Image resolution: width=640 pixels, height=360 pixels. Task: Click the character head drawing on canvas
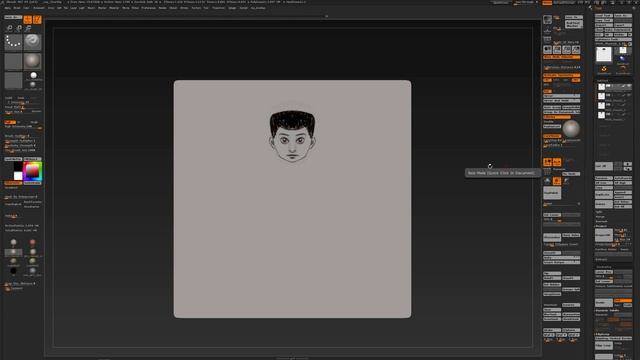[x=292, y=136]
